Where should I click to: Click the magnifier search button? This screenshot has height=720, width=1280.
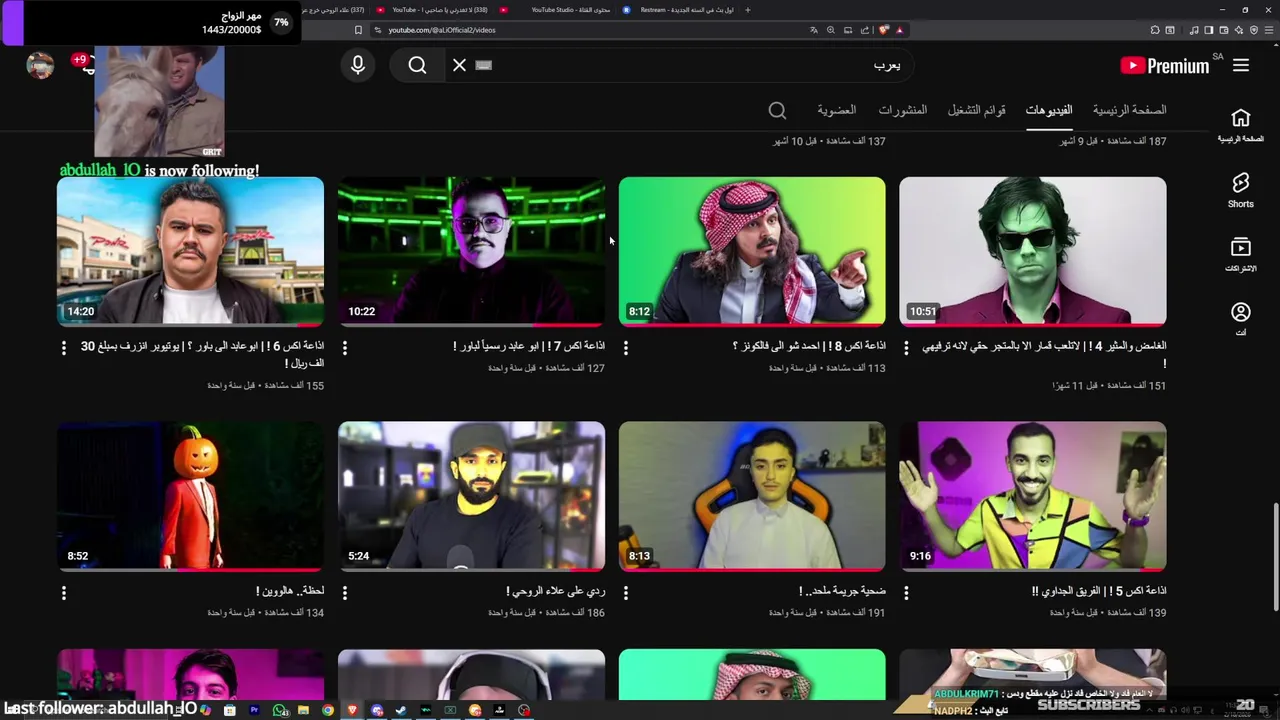pos(417,65)
